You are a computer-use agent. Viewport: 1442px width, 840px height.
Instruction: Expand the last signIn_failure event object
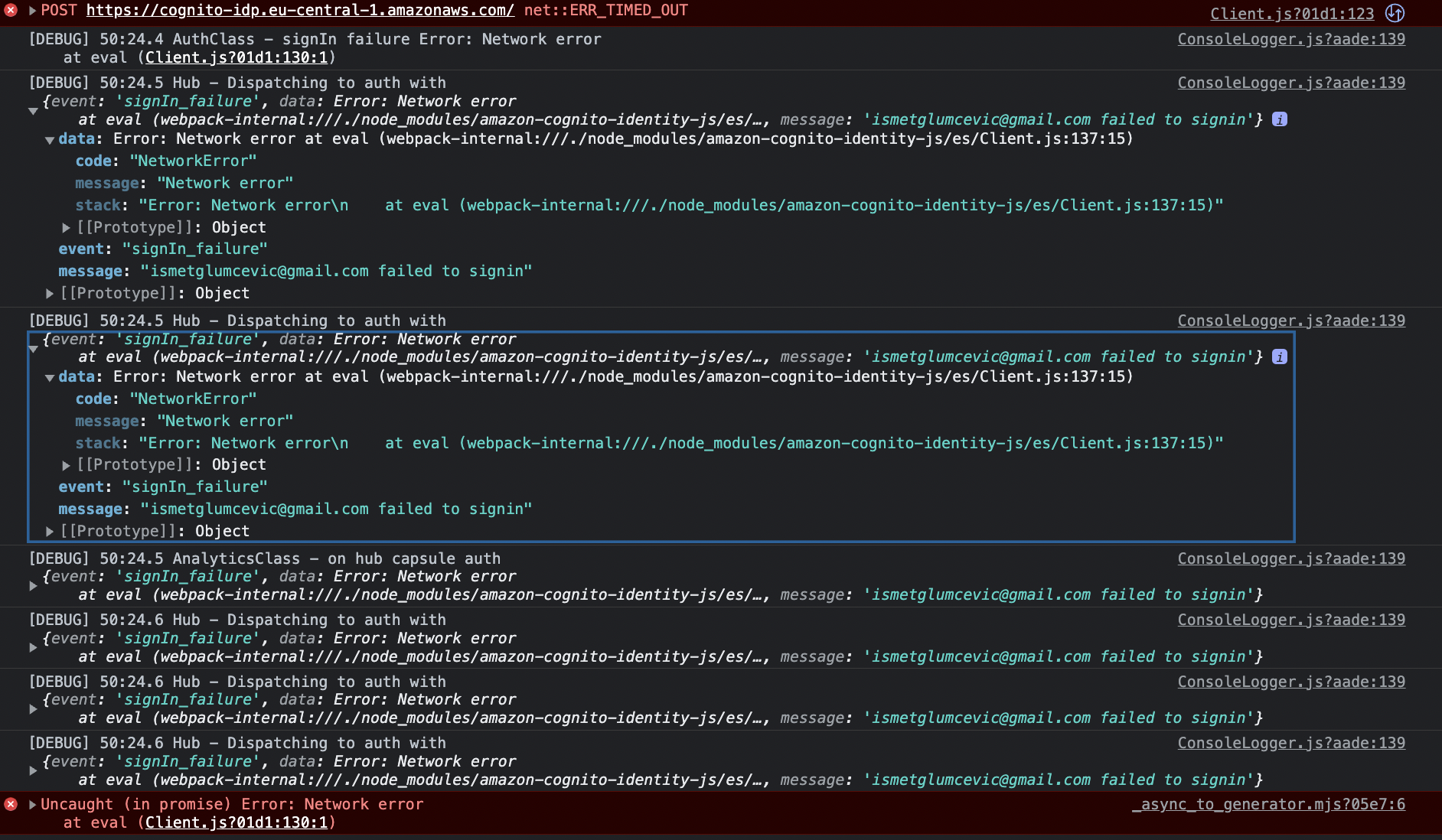(x=33, y=770)
